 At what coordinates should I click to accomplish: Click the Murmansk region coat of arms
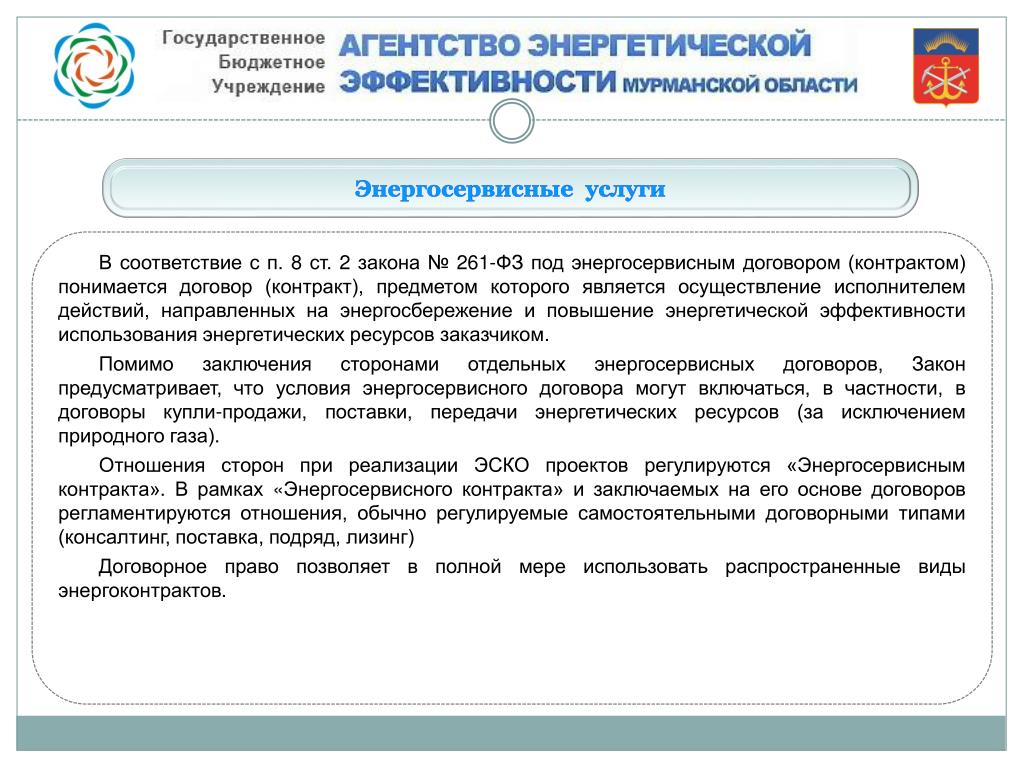click(x=945, y=67)
